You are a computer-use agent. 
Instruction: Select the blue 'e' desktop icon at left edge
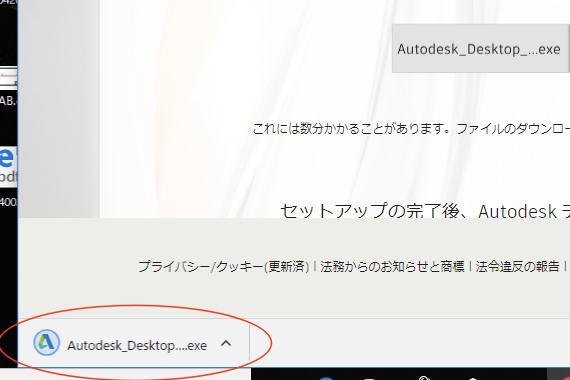7,157
